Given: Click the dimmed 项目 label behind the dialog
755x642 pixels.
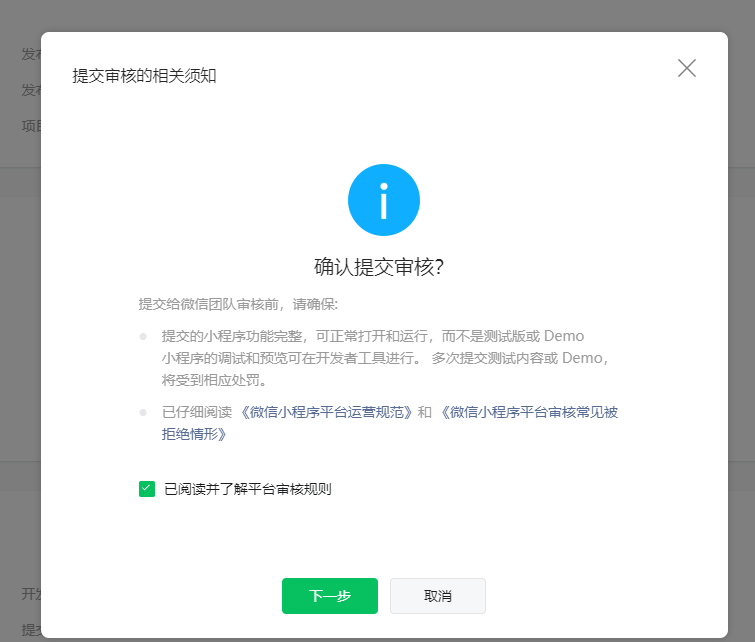Looking at the screenshot, I should point(30,126).
